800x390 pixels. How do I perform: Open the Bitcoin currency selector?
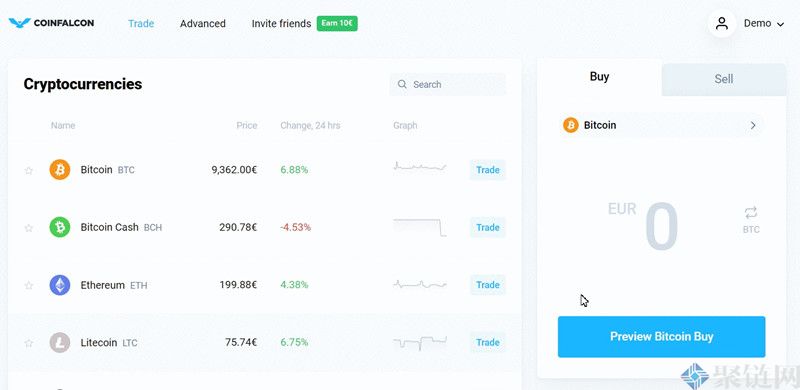(661, 125)
